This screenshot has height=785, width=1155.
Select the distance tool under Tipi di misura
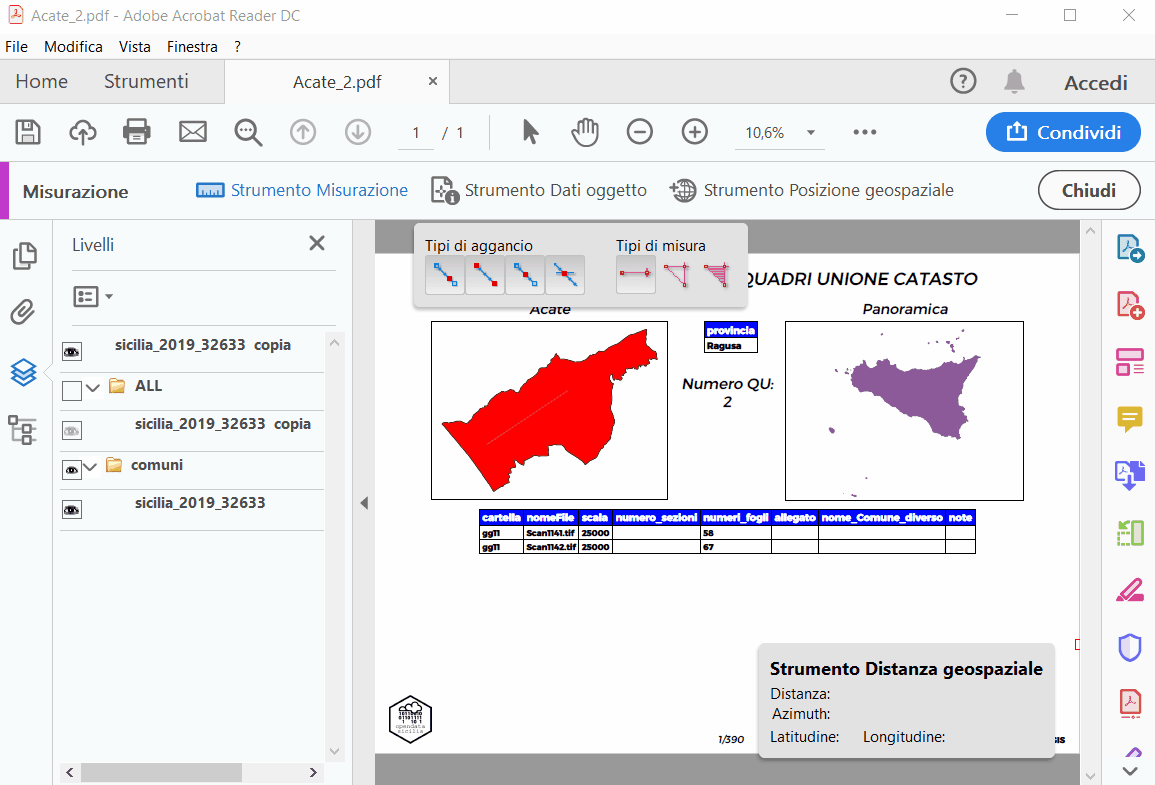[635, 274]
